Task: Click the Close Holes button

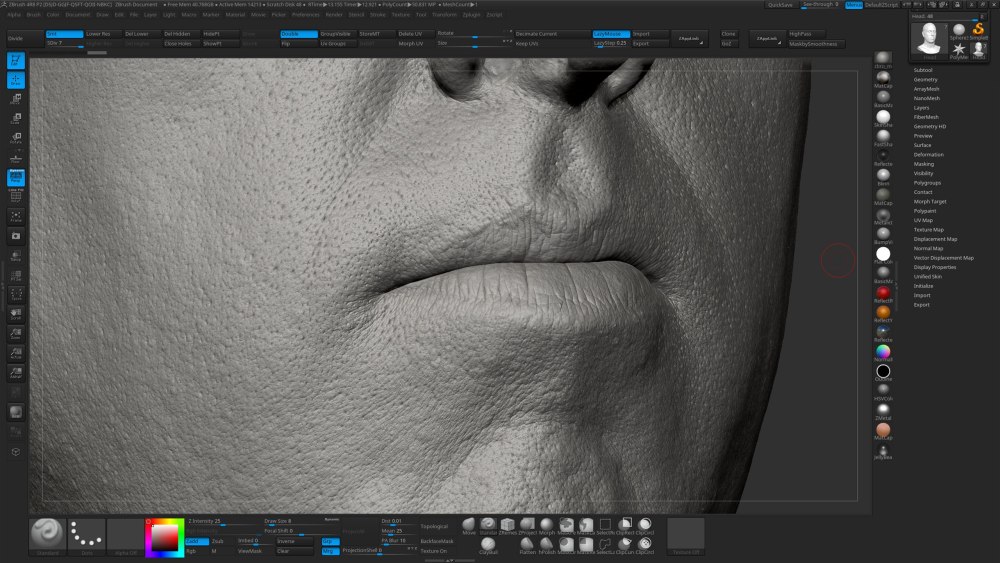Action: coord(181,43)
